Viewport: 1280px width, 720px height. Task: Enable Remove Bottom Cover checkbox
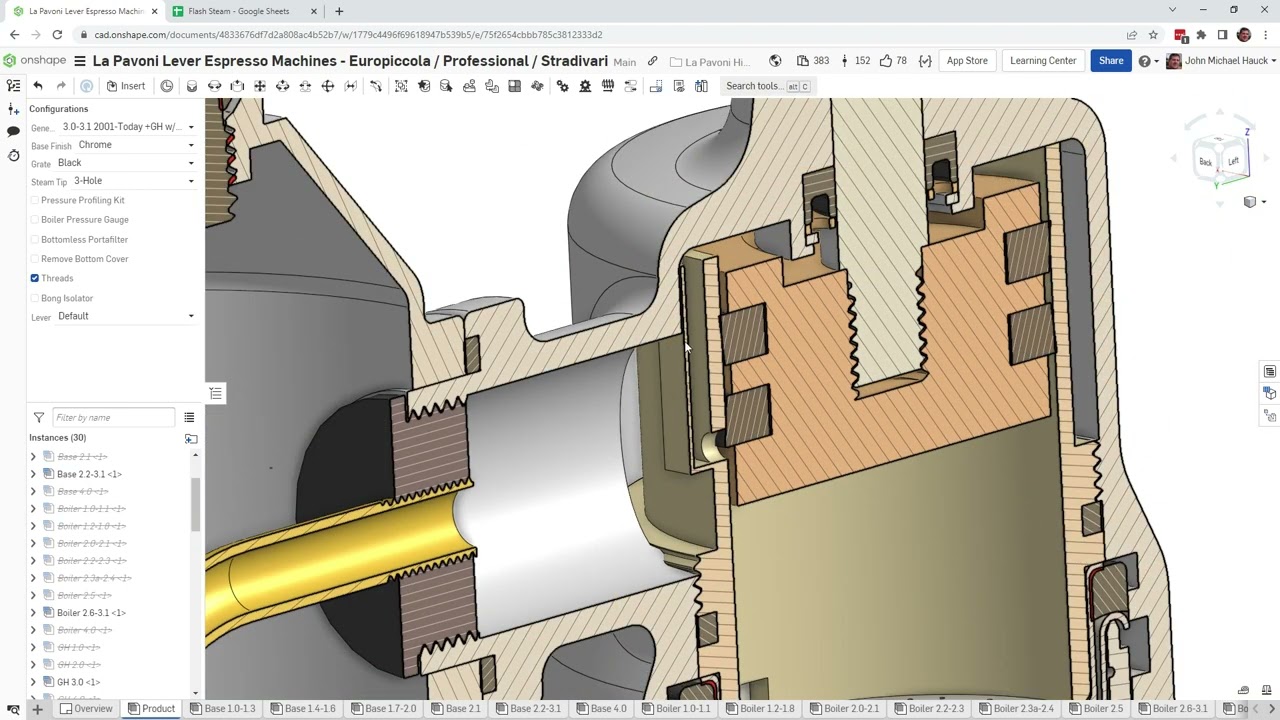click(35, 259)
